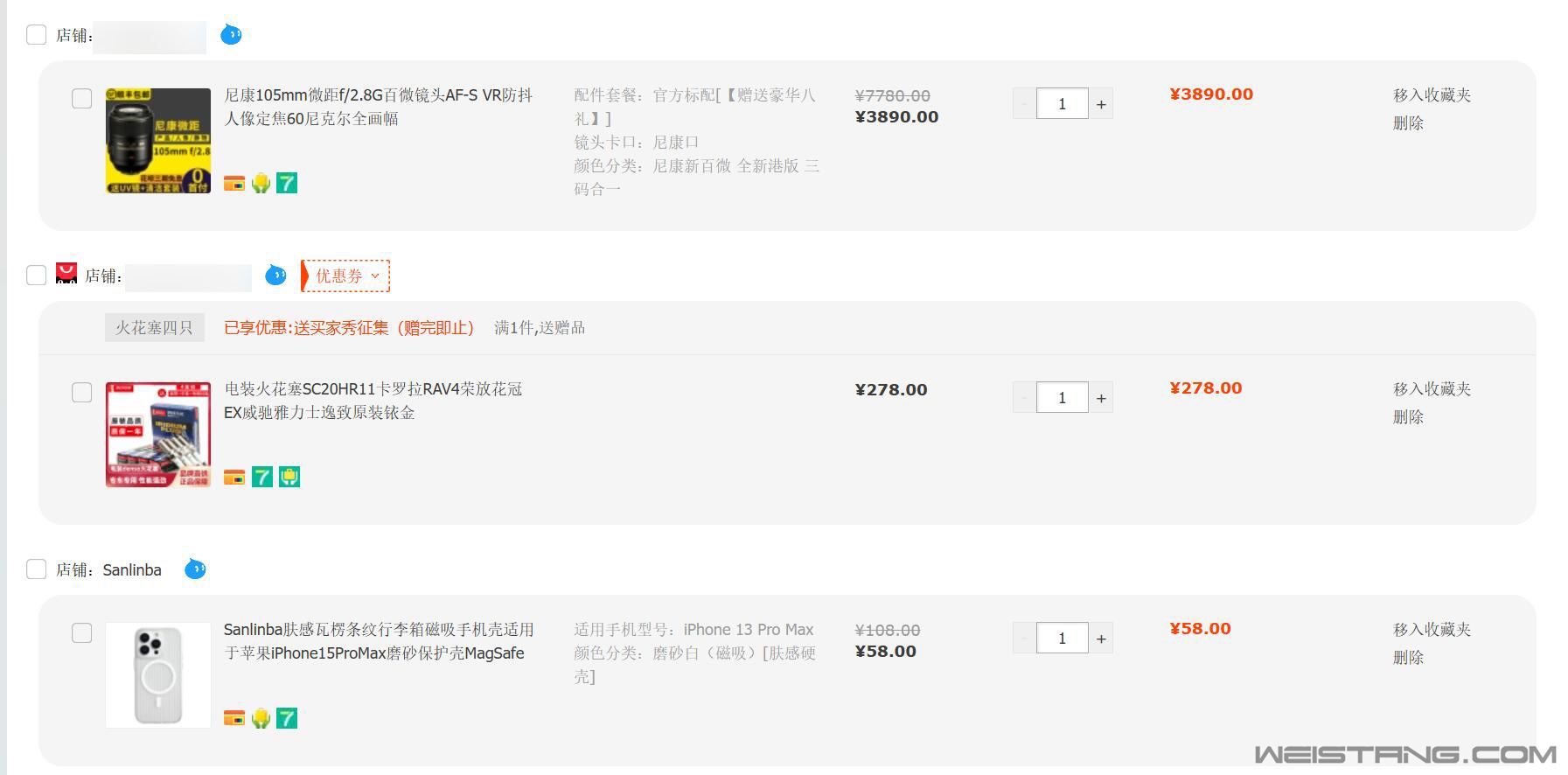Image resolution: width=1568 pixels, height=775 pixels.
Task: Open Wangwang chat icon for Sanlinba store
Action: [x=196, y=569]
